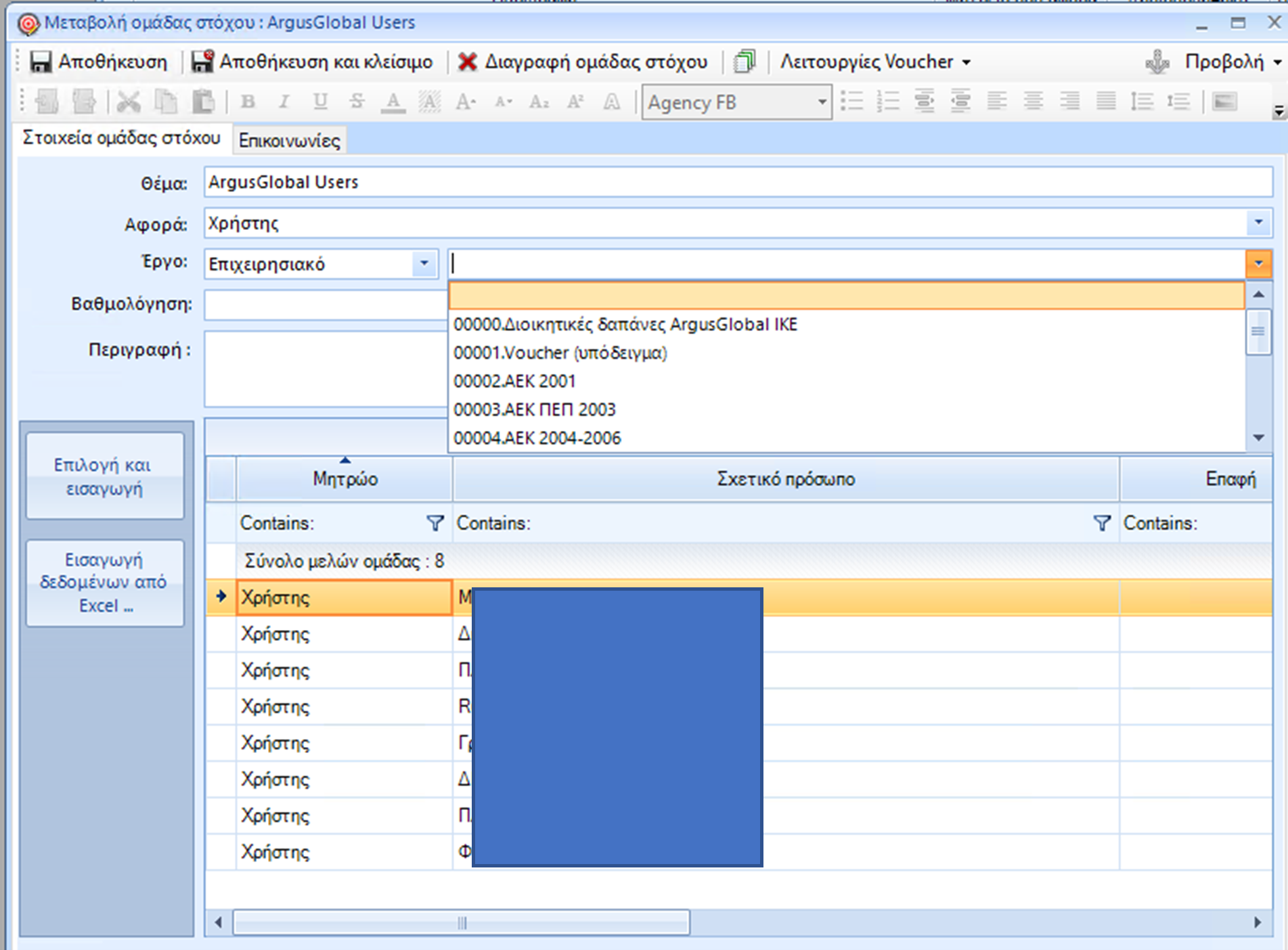Click dropdown list scroll down arrow
This screenshot has height=950, width=1288.
1258,438
